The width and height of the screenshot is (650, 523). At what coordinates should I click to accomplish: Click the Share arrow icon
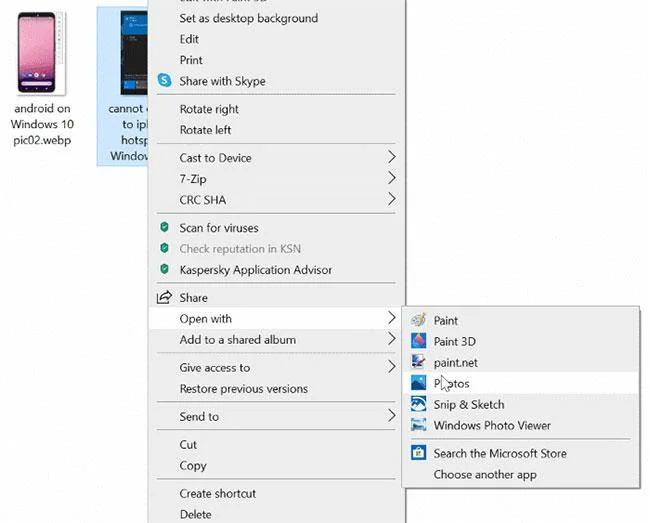164,297
